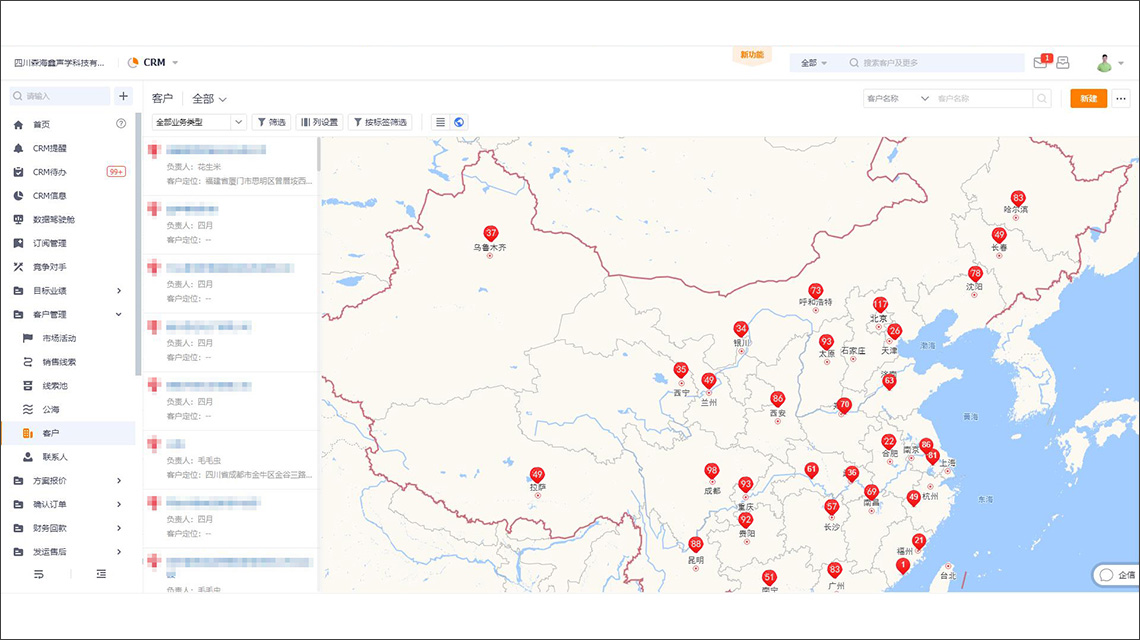Click the sidebar collapse icon at bottom left
1140x640 pixels.
pos(39,575)
